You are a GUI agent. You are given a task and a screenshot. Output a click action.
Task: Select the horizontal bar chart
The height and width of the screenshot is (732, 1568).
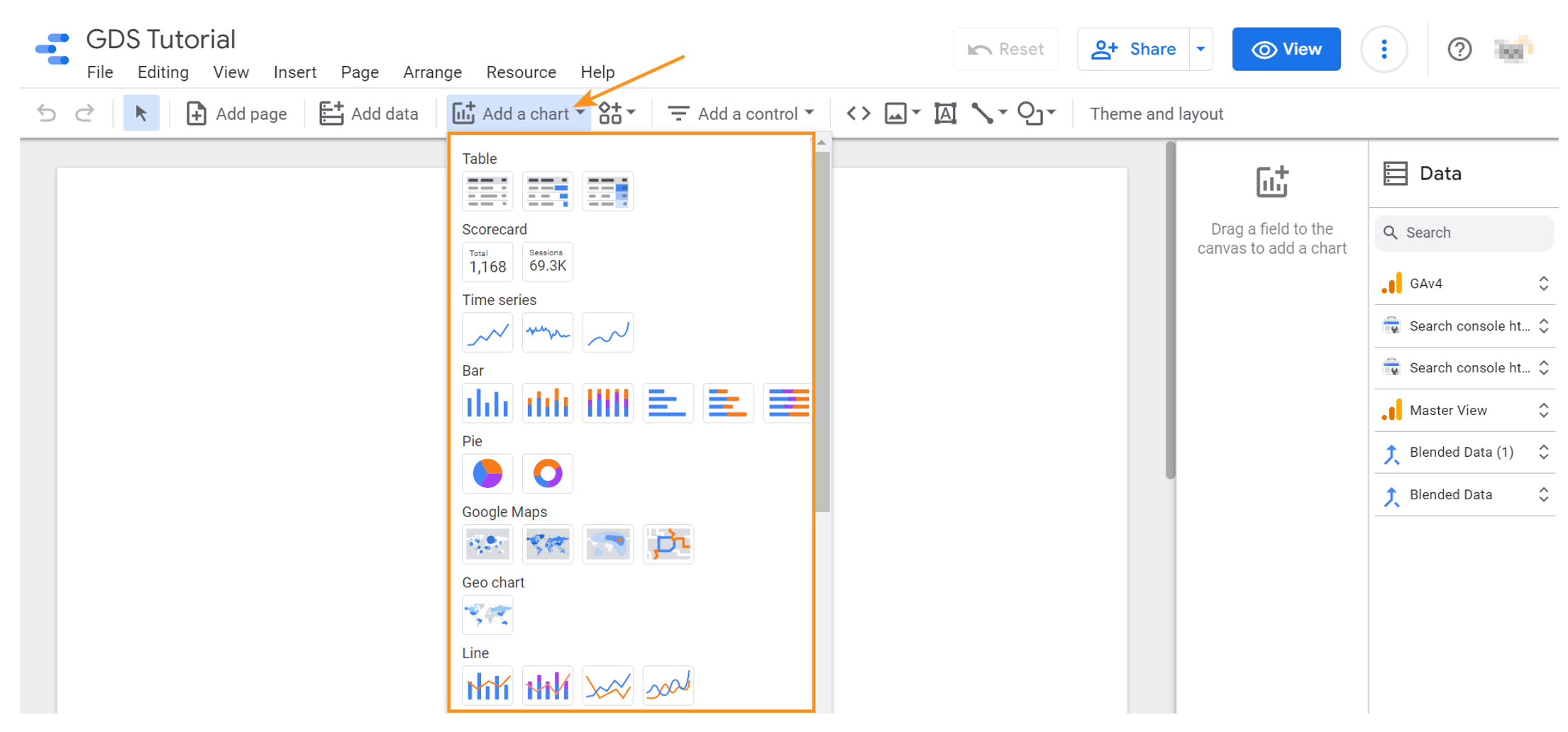(668, 403)
